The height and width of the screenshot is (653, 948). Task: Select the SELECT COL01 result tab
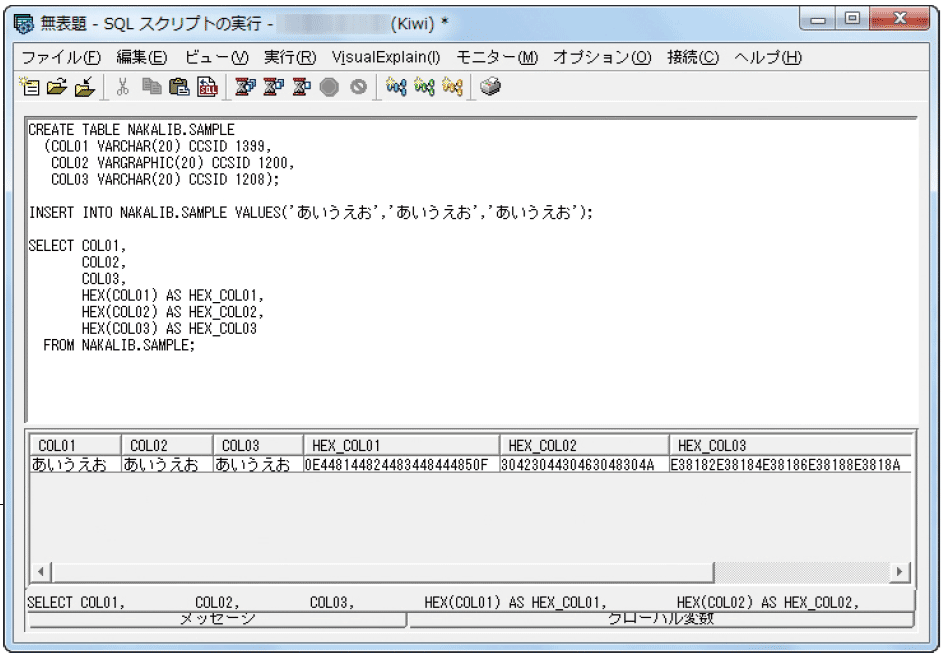(x=471, y=602)
